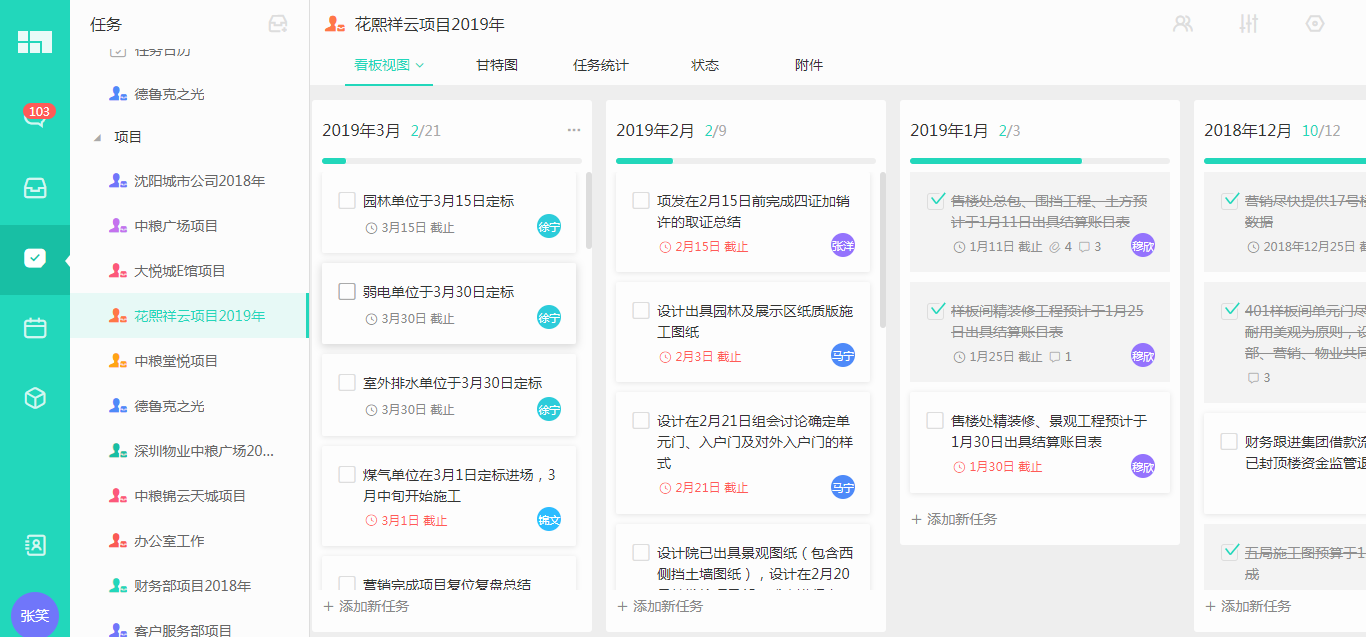Open the contacts address book icon
Screen dimensions: 1366x637
click(35, 545)
